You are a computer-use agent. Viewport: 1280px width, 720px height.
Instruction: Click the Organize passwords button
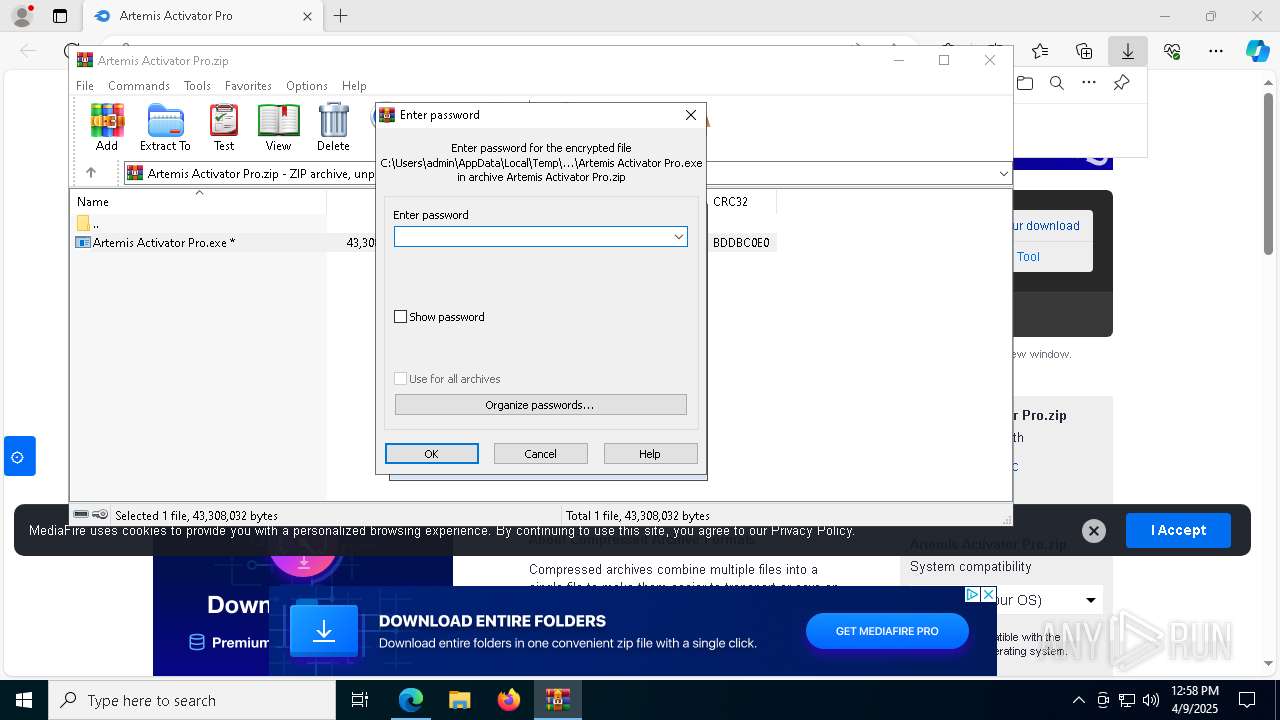(540, 405)
